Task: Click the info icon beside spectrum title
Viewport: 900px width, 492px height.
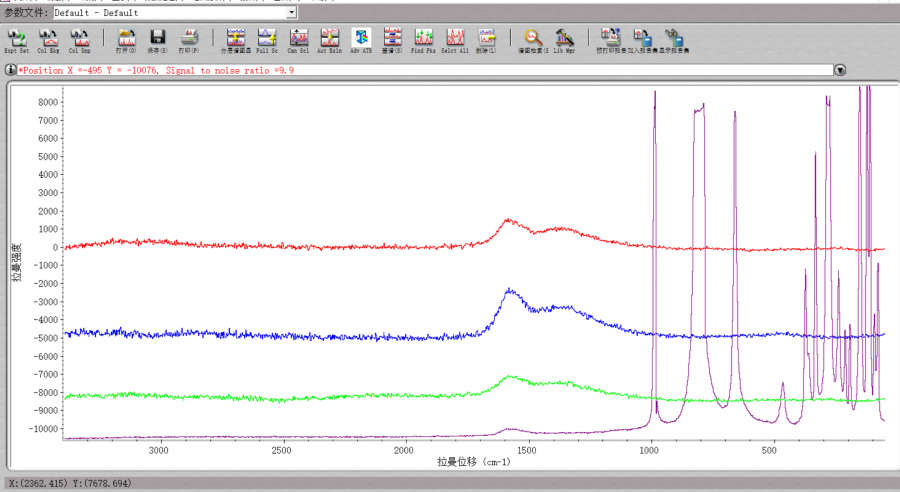Action: [10, 71]
